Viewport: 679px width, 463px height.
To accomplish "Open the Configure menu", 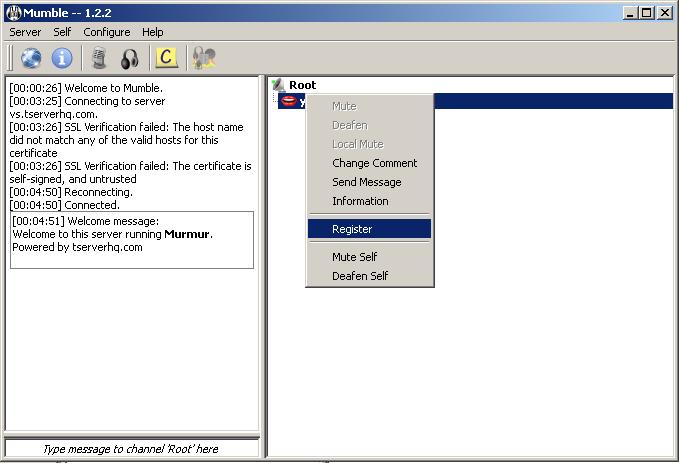I will (107, 32).
